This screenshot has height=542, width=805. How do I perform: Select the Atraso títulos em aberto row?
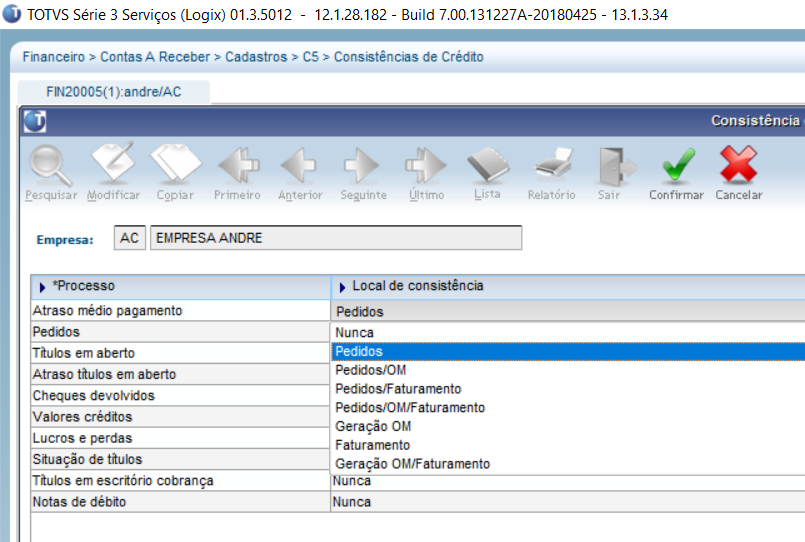[x=180, y=375]
